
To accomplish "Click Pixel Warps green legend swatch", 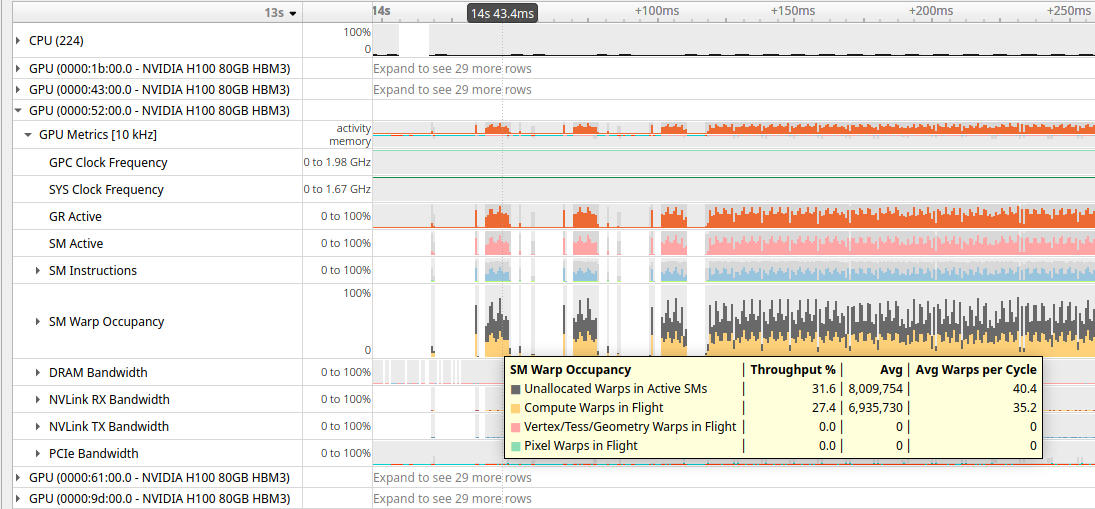I will [515, 445].
